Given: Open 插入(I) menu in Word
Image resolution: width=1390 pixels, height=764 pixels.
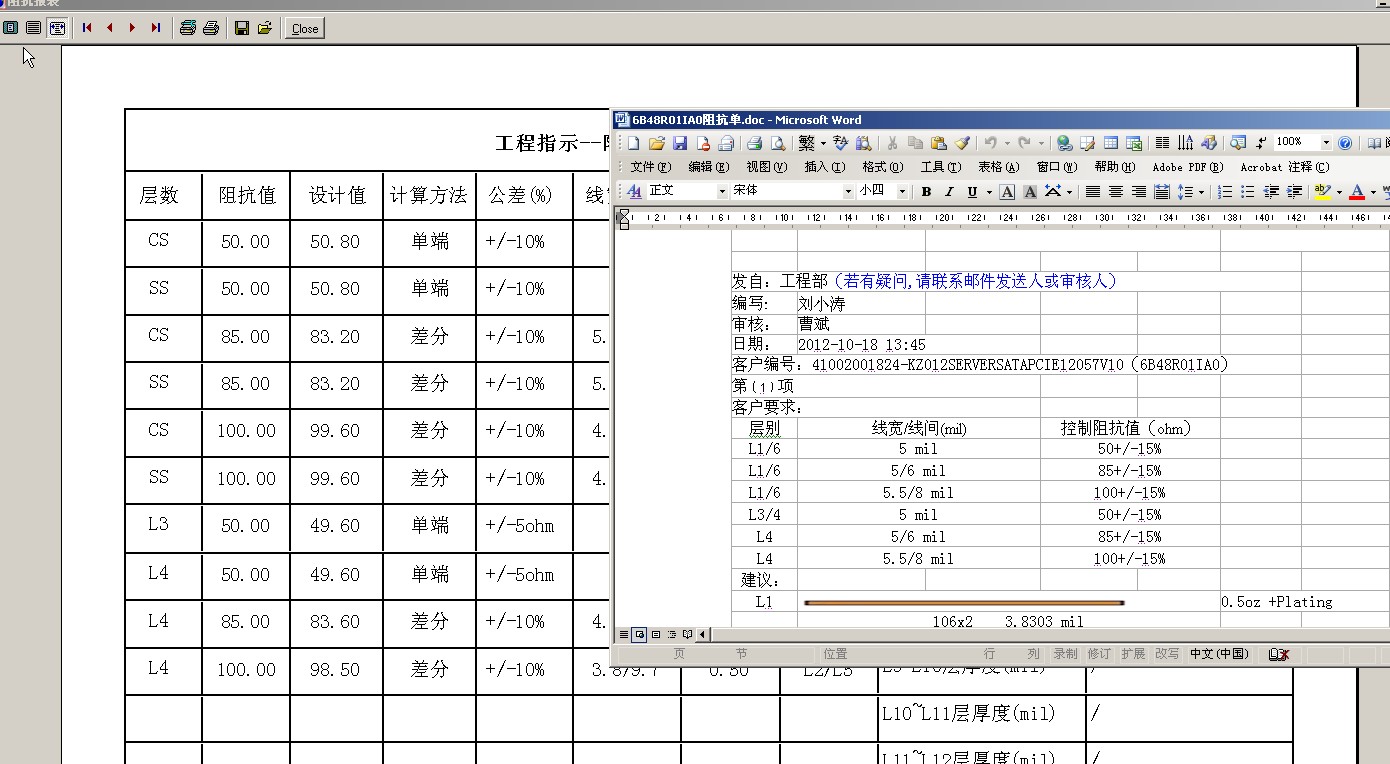Looking at the screenshot, I should (825, 167).
